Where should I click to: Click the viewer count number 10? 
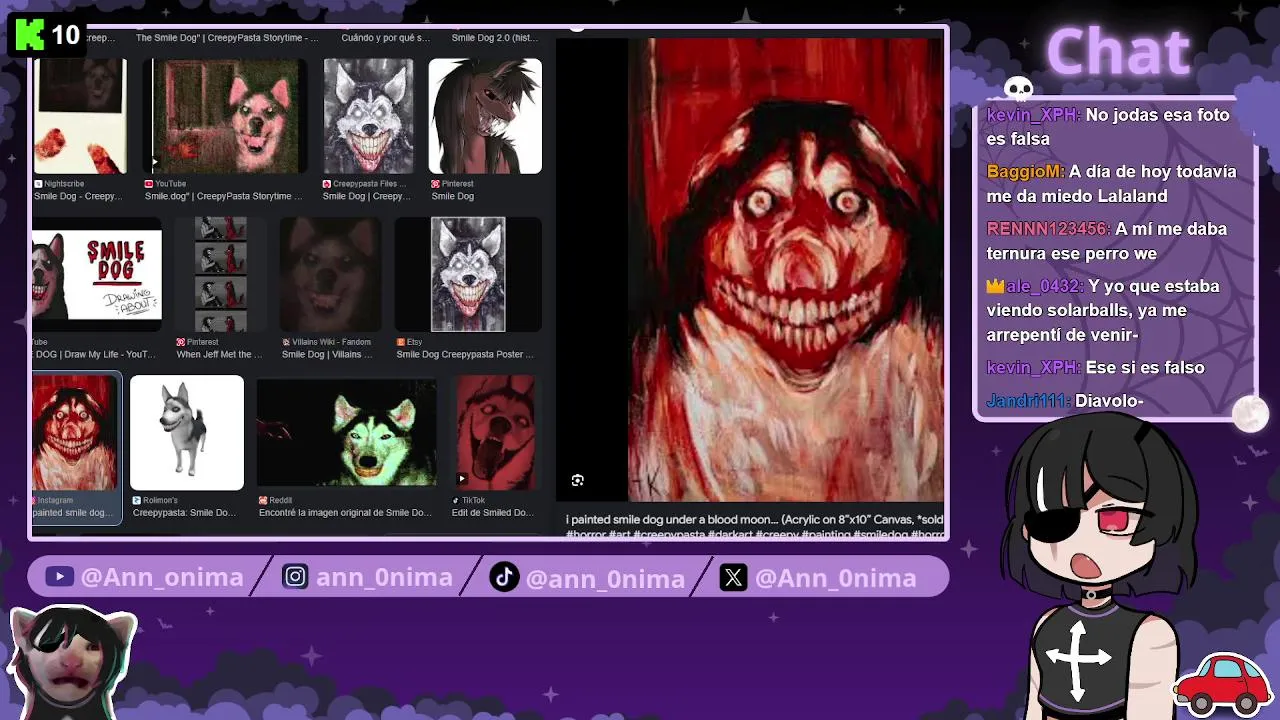tap(65, 36)
